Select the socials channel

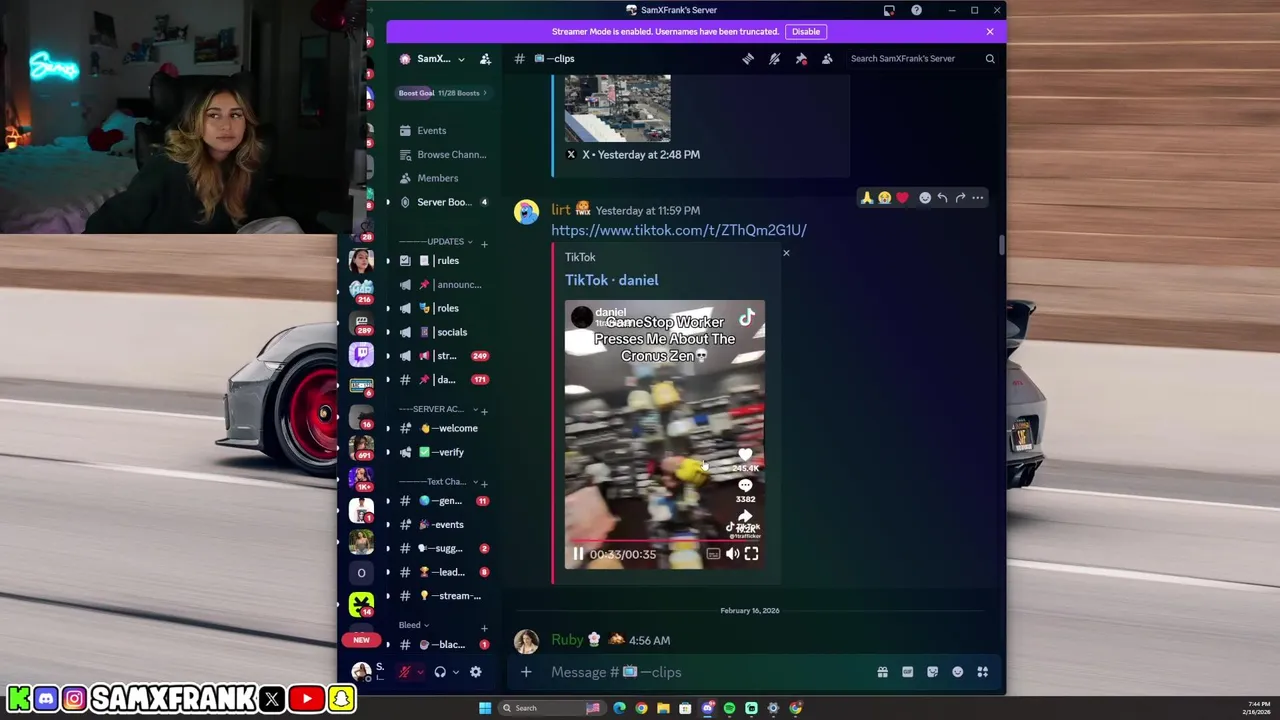[x=442, y=332]
